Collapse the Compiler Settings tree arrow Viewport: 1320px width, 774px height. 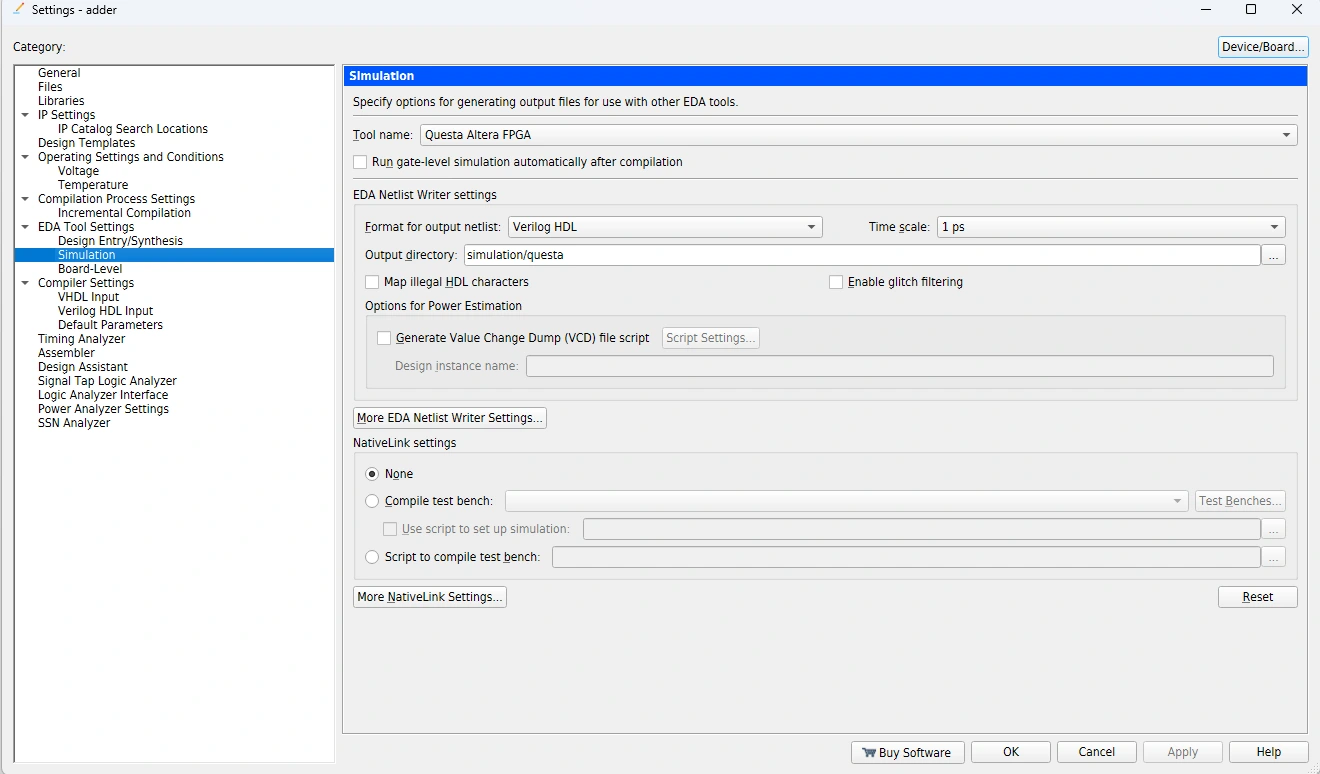pyautogui.click(x=25, y=283)
